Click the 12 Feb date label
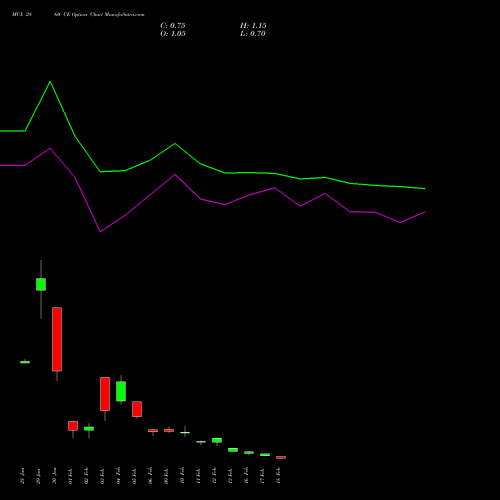500x500 pixels. (214, 476)
